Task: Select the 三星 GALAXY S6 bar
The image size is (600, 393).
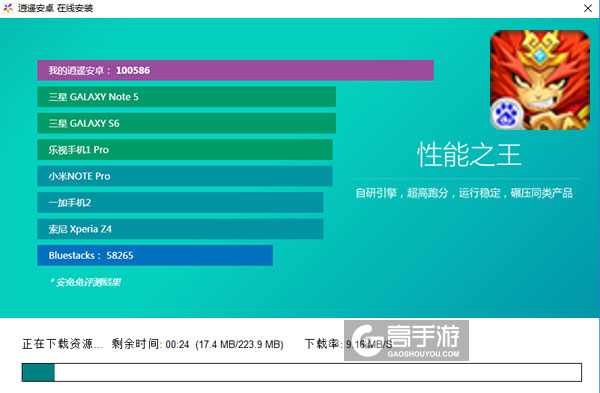Action: [x=187, y=123]
